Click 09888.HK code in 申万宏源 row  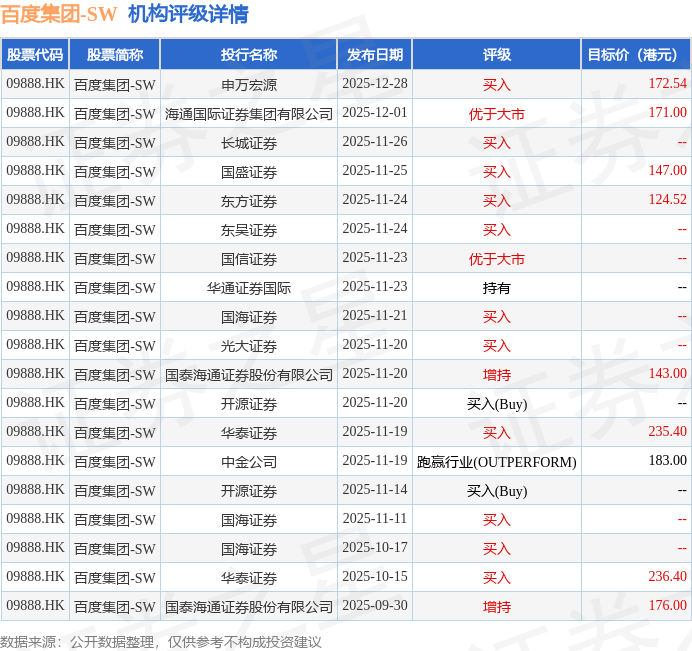[35, 83]
